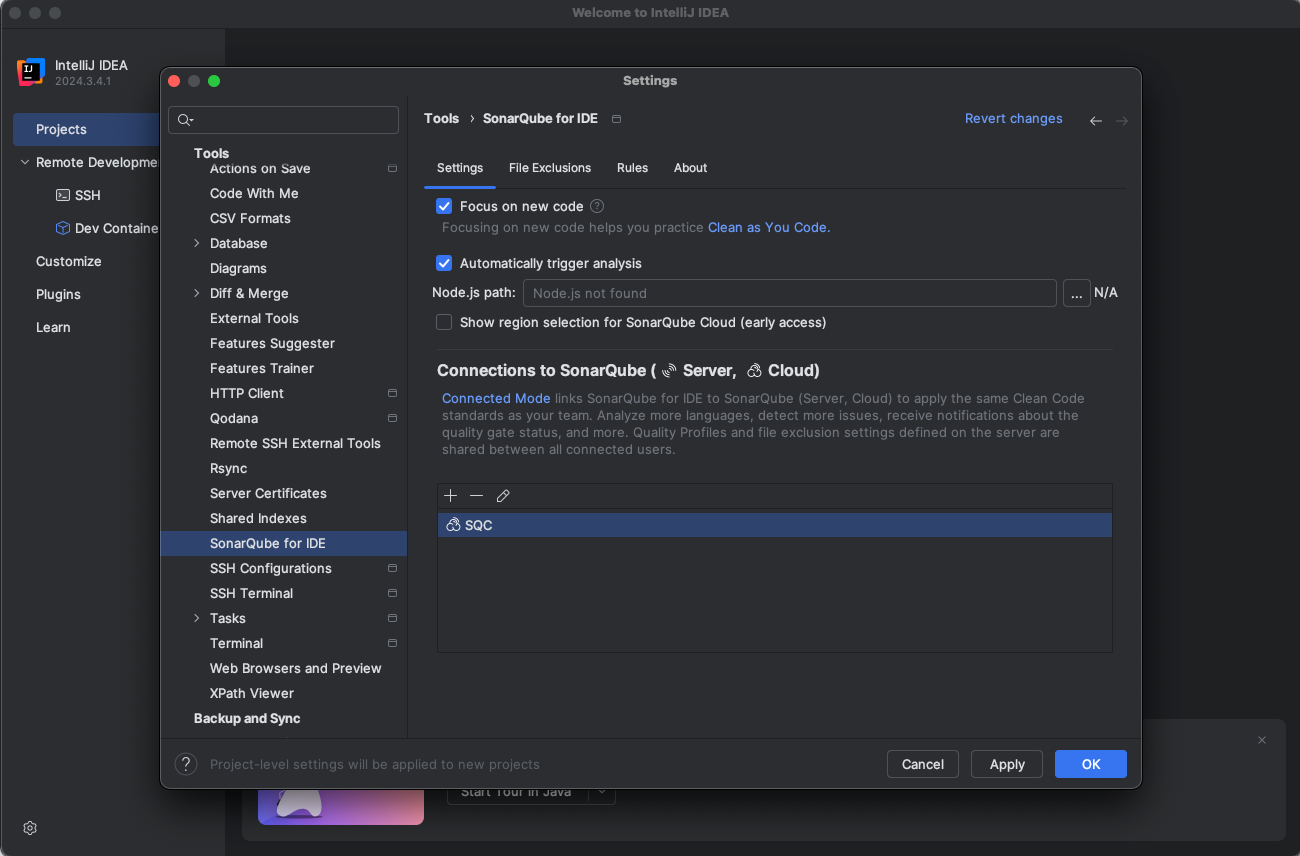Click the plus icon to add a connection
Image resolution: width=1300 pixels, height=856 pixels.
[450, 496]
